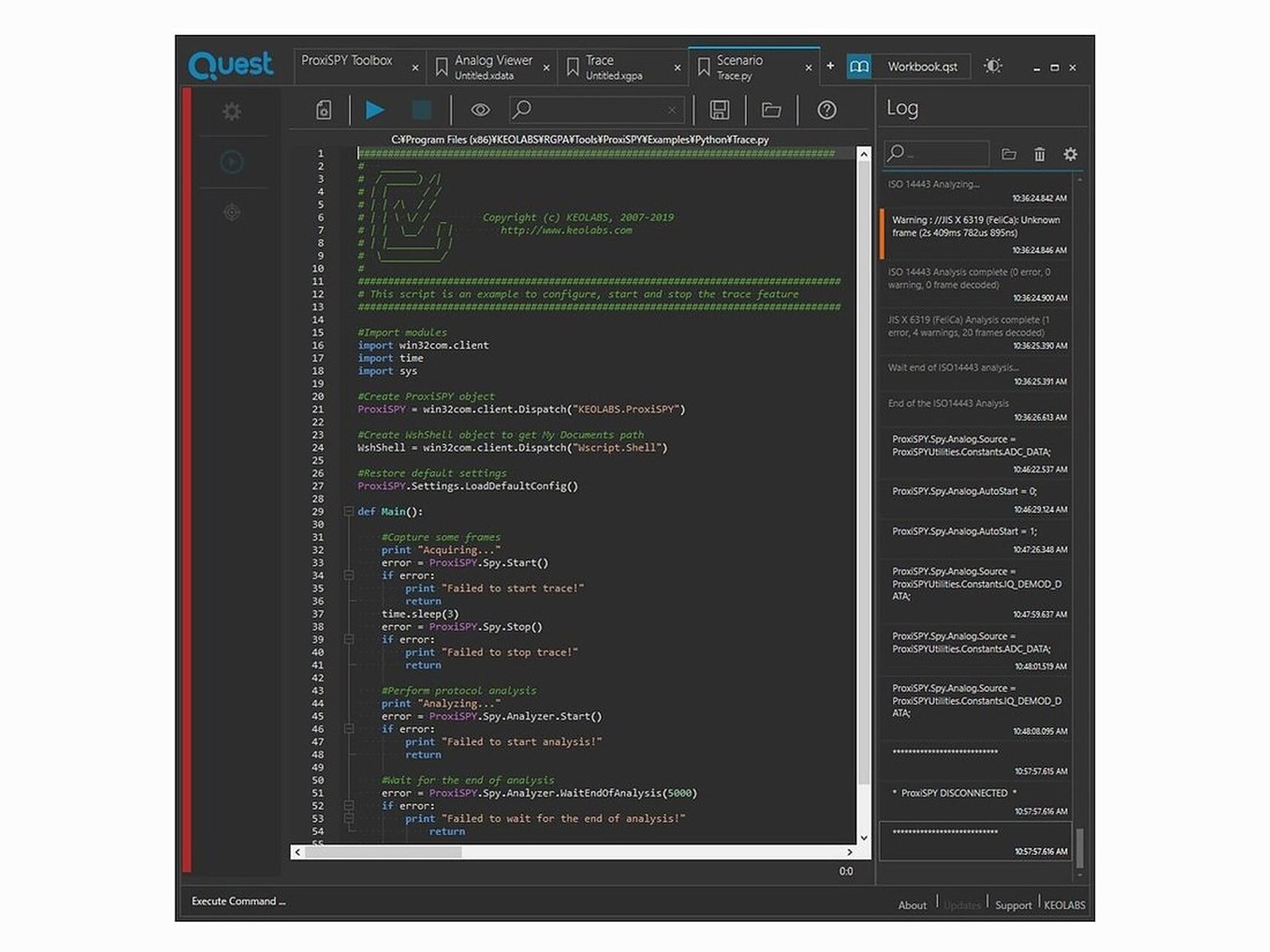1270x952 pixels.
Task: Collapse the if error block at line 39
Action: coord(348,639)
